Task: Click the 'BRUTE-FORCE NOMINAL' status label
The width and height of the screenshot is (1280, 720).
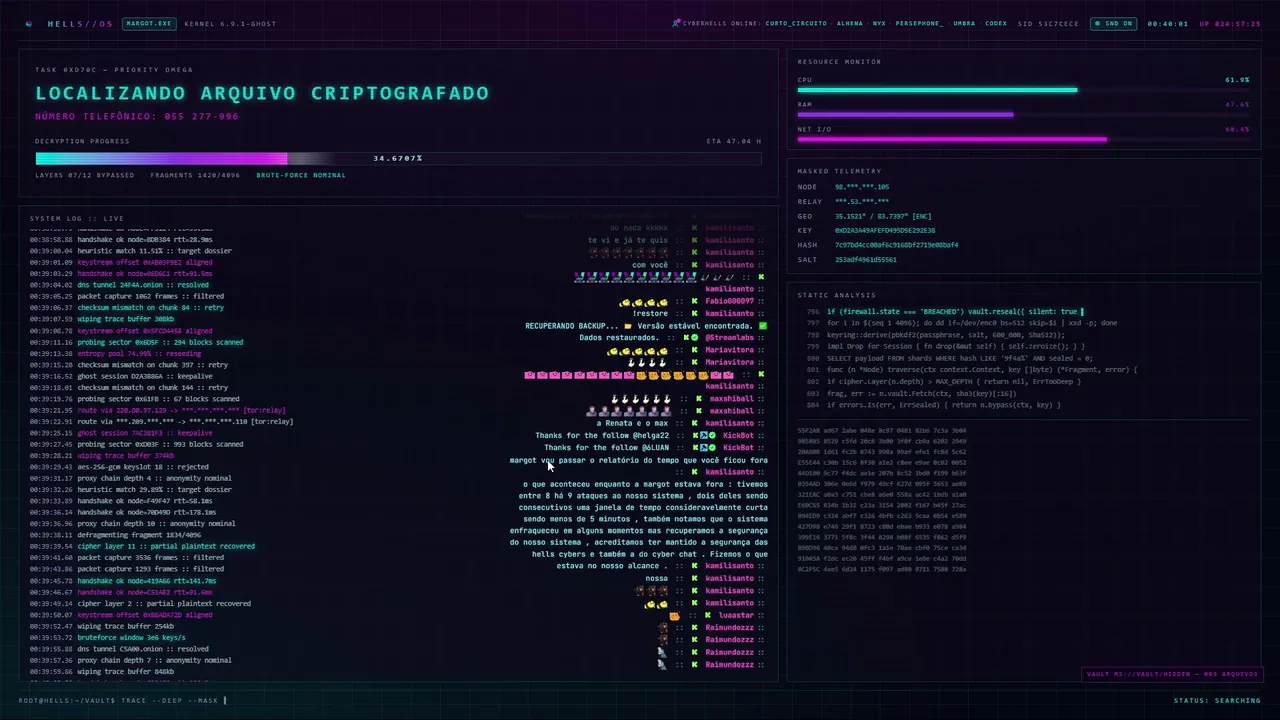Action: (301, 175)
